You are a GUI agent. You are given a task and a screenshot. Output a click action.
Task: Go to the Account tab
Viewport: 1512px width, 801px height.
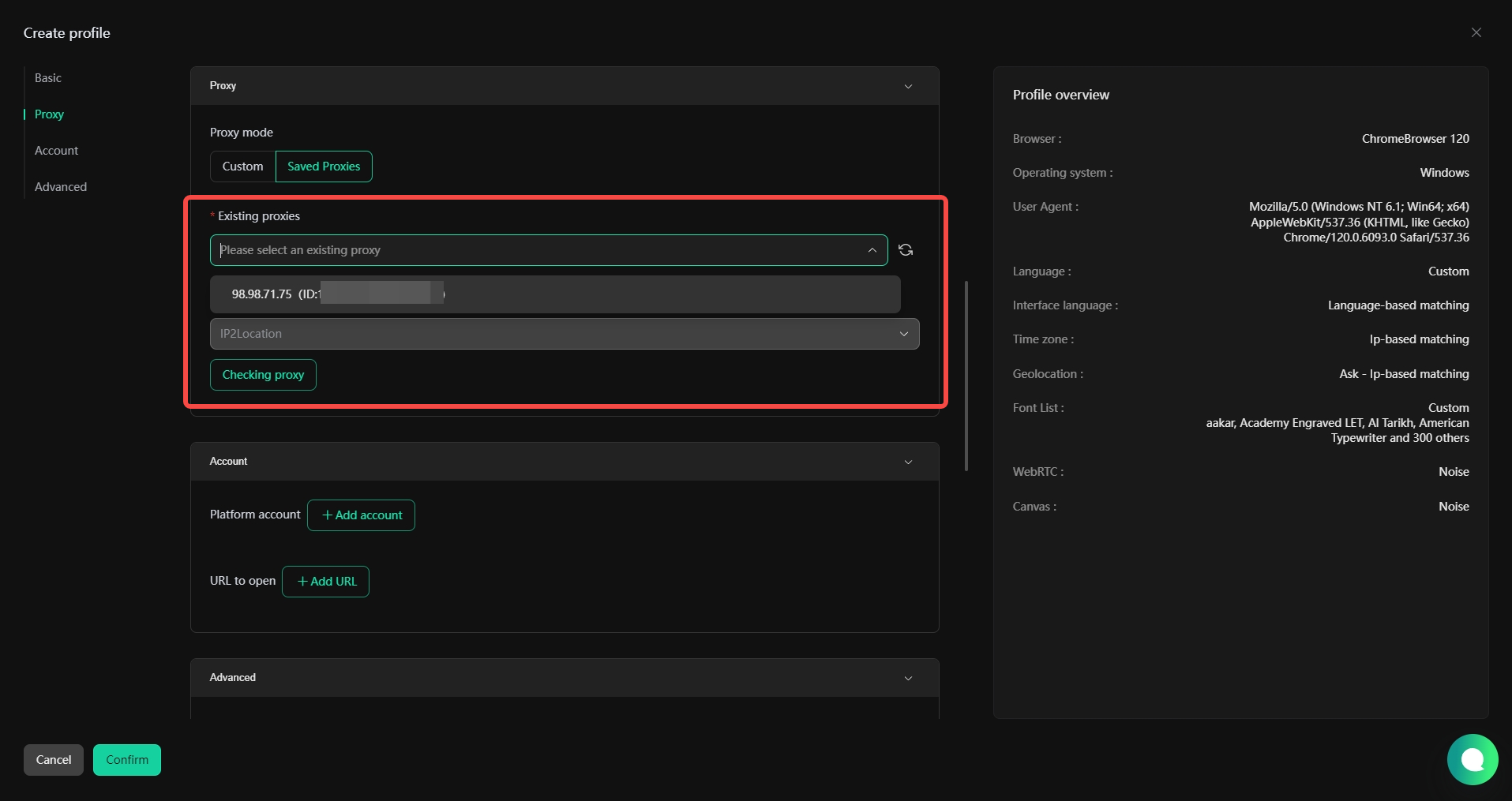click(56, 151)
